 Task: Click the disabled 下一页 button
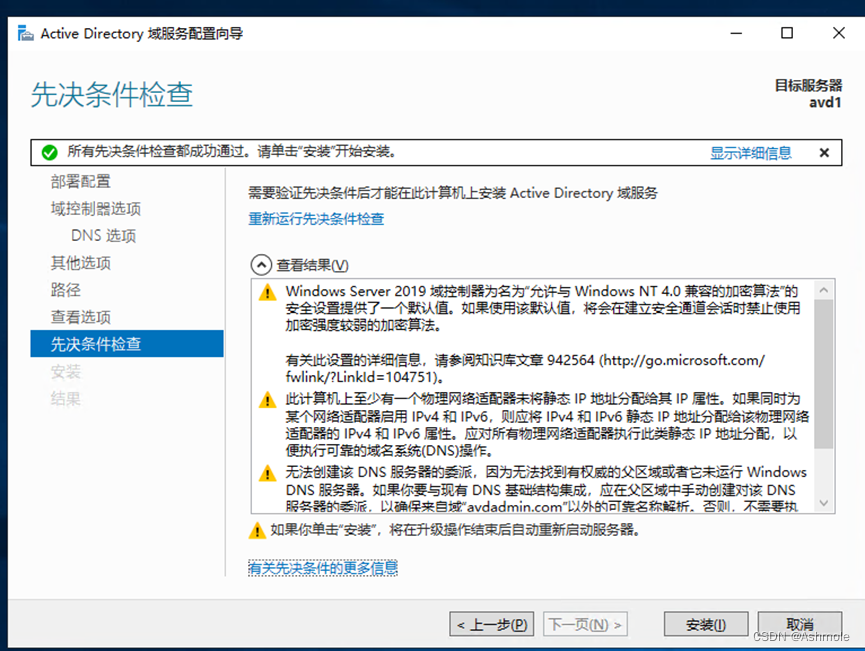click(585, 624)
